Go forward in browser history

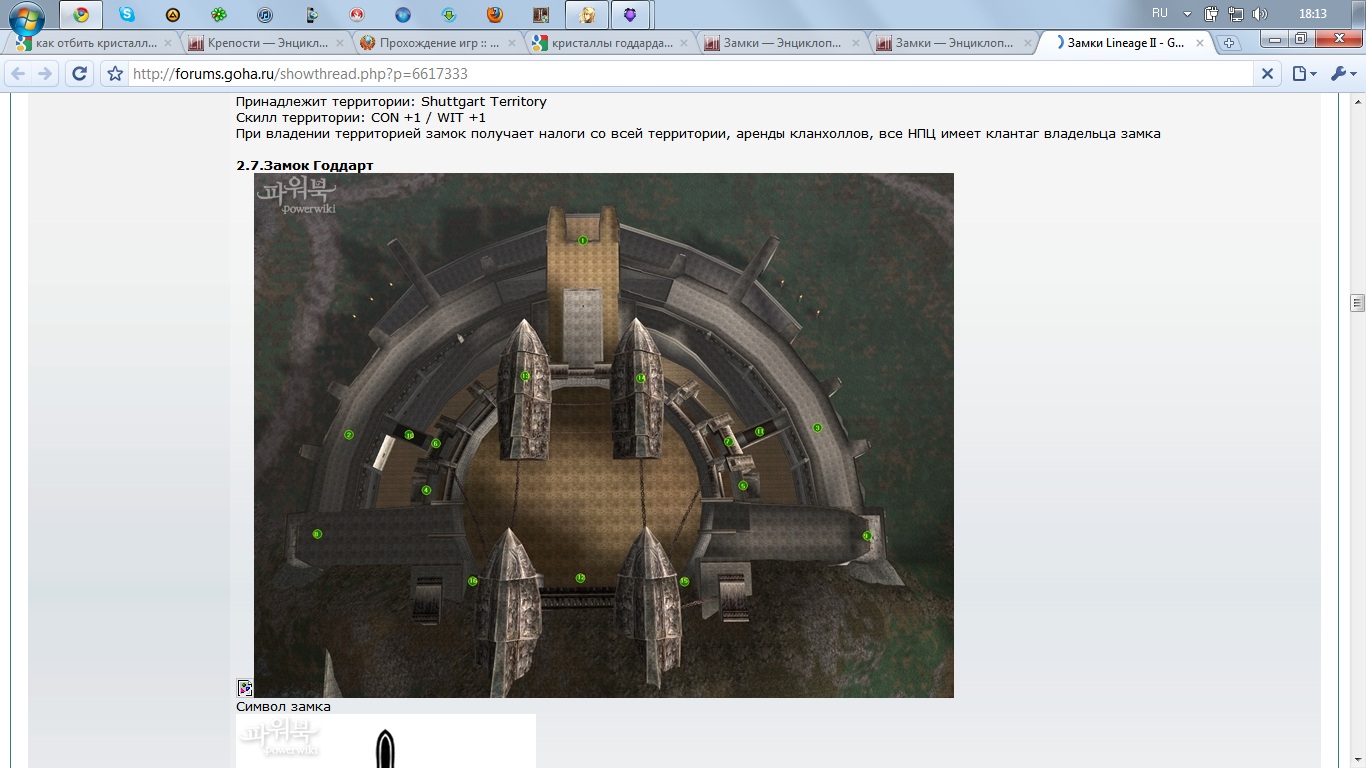point(45,74)
